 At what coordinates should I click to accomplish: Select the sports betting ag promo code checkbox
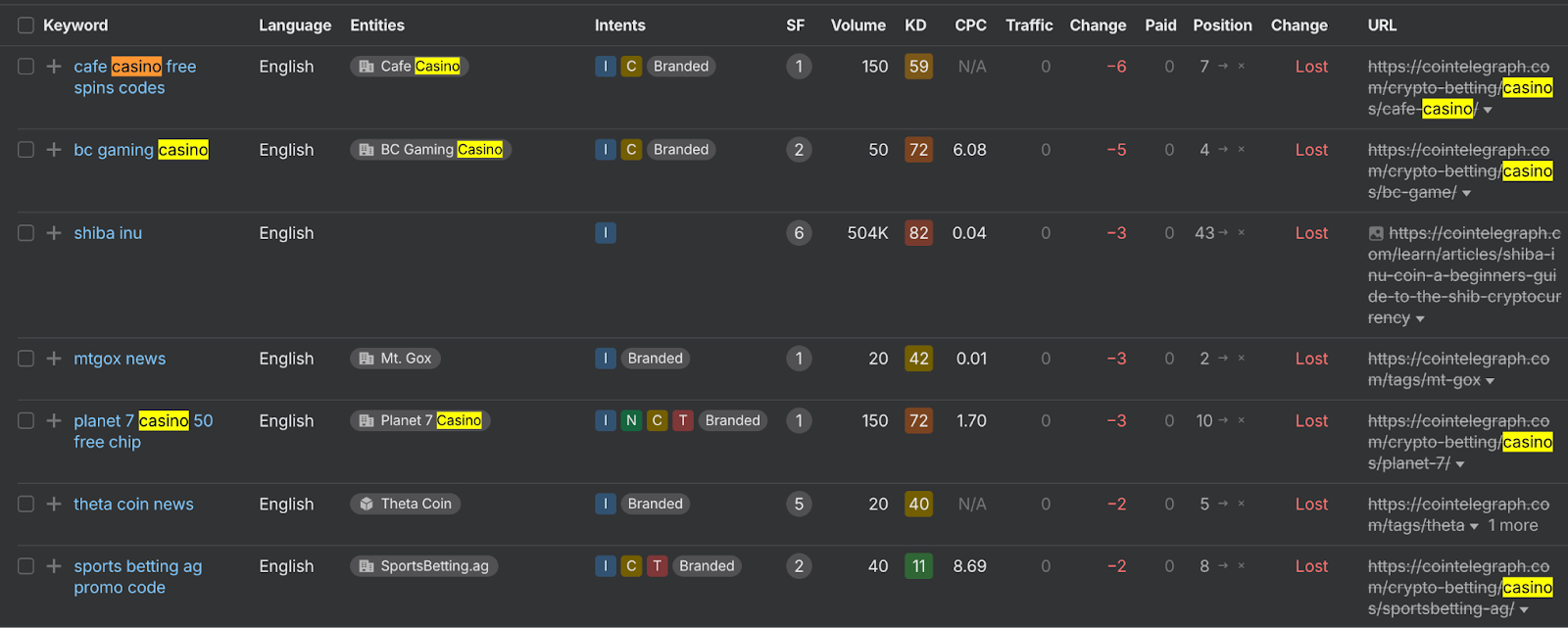coord(25,566)
